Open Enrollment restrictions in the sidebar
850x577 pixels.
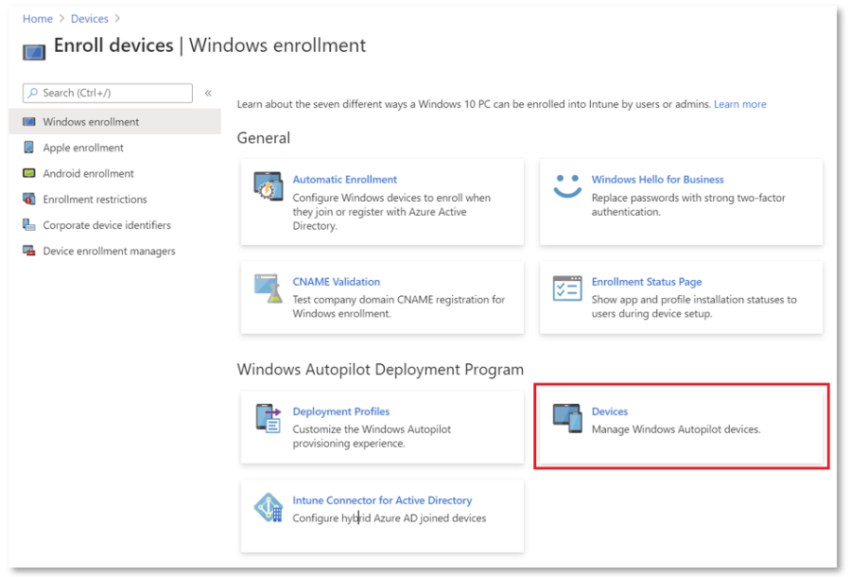(x=95, y=200)
